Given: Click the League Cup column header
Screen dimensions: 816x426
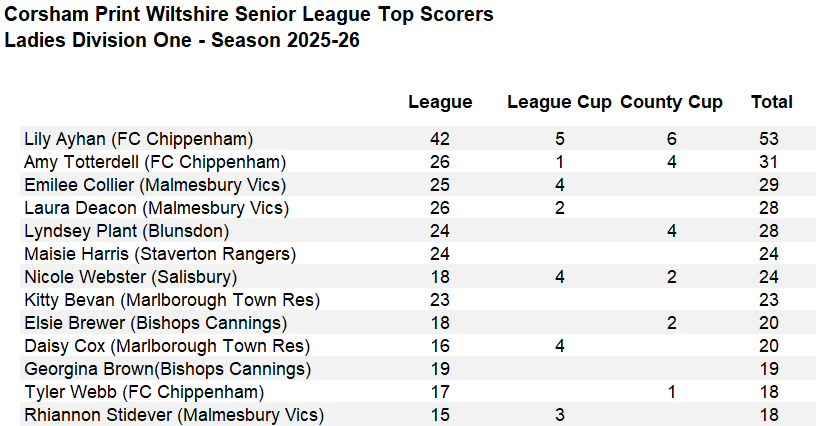Looking at the screenshot, I should pos(559,102).
